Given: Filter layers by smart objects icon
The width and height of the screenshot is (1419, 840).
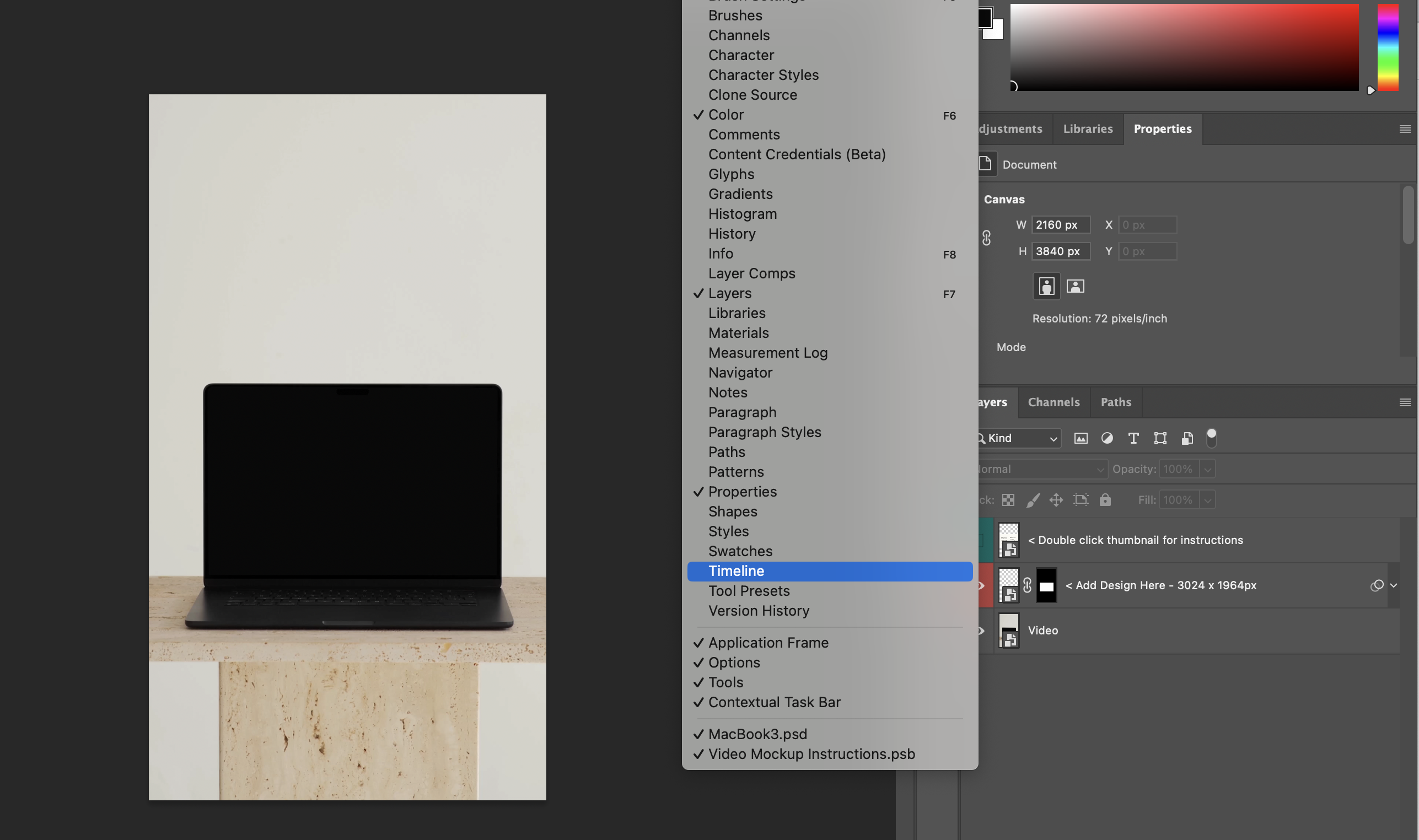Looking at the screenshot, I should tap(1187, 438).
